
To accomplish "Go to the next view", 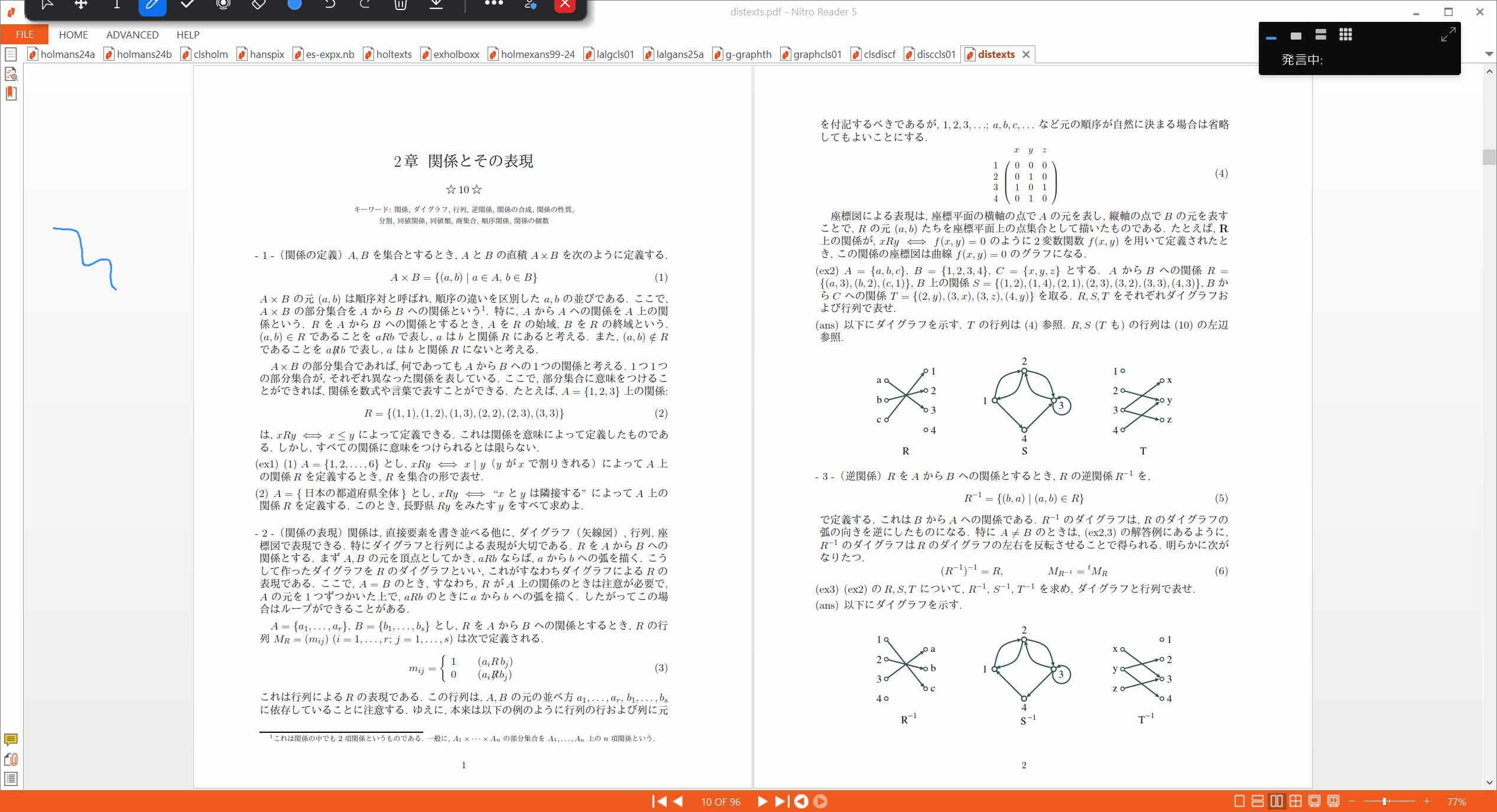I will click(820, 801).
